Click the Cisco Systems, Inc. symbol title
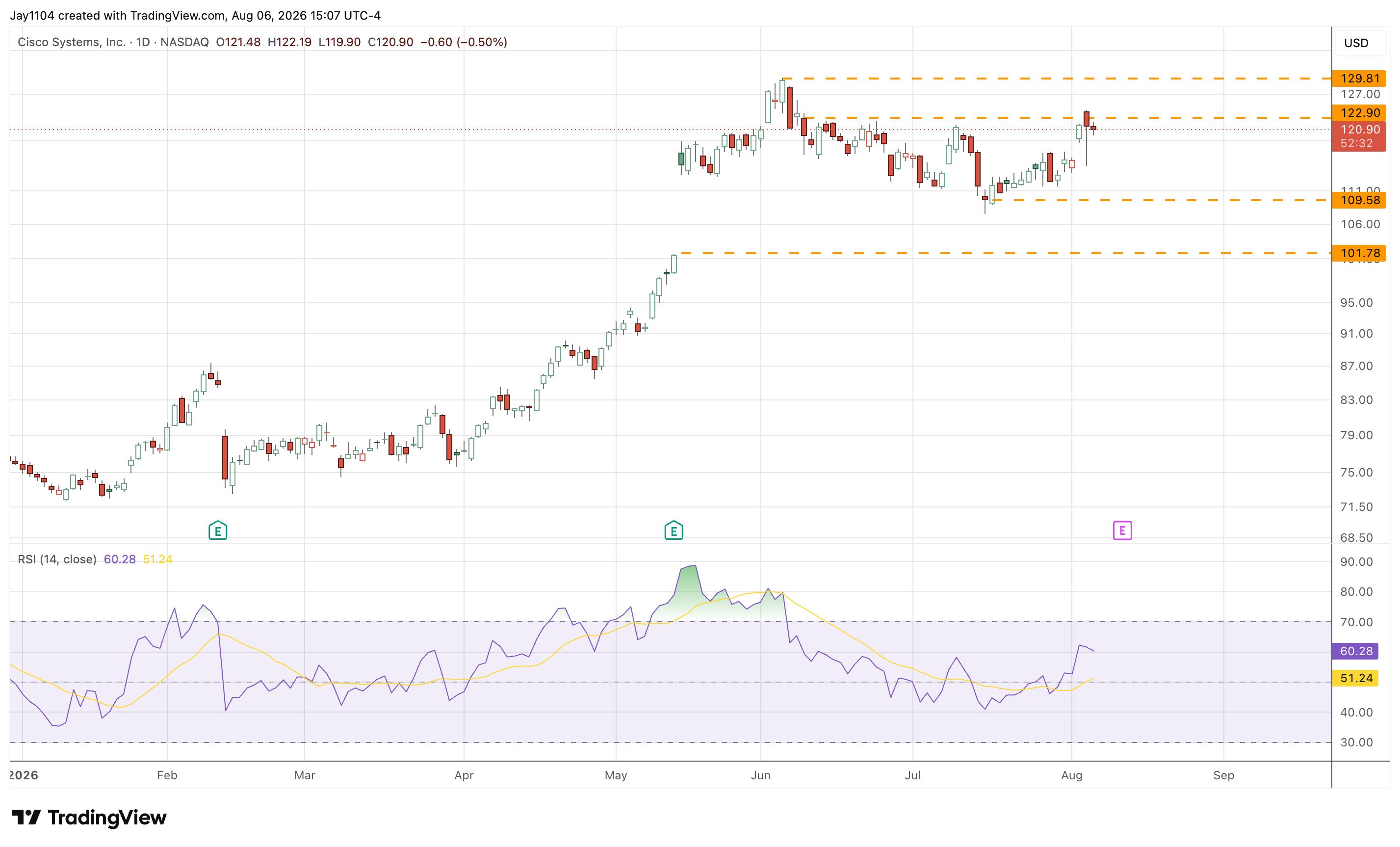Screen dimensions: 1400x847 [x=72, y=42]
